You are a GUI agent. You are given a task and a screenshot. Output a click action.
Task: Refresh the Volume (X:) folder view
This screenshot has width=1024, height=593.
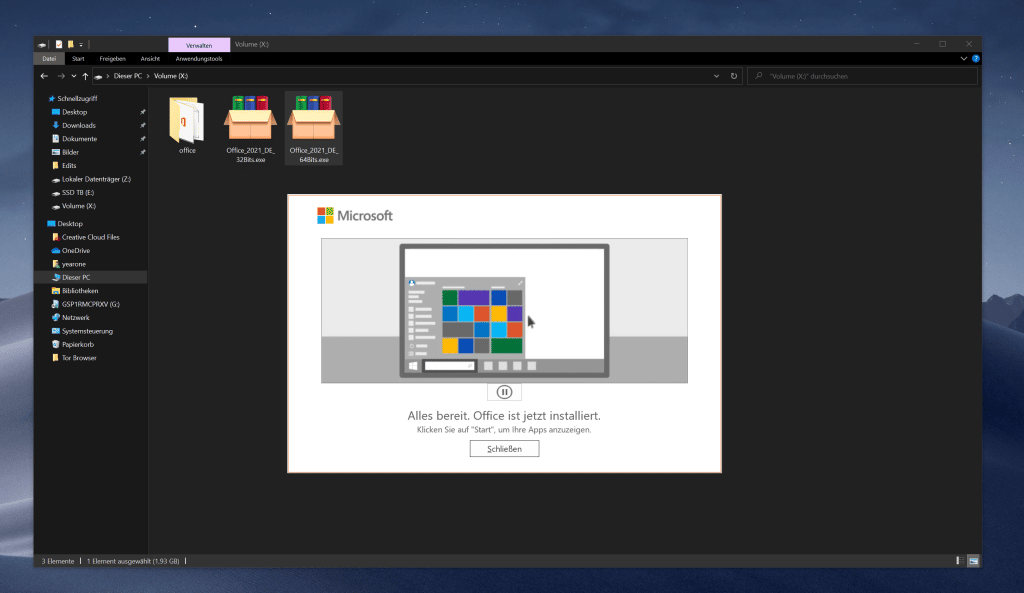[733, 76]
